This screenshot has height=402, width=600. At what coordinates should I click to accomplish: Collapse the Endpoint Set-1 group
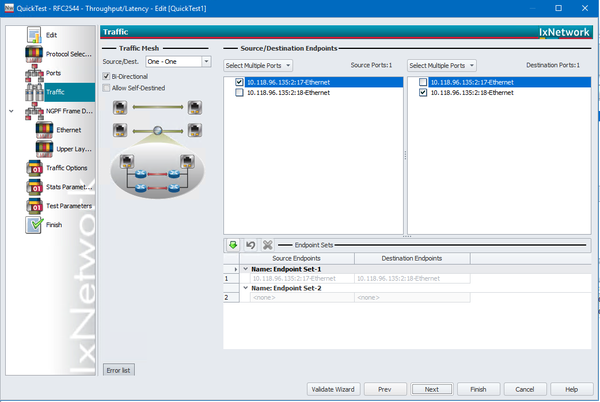pyautogui.click(x=246, y=269)
